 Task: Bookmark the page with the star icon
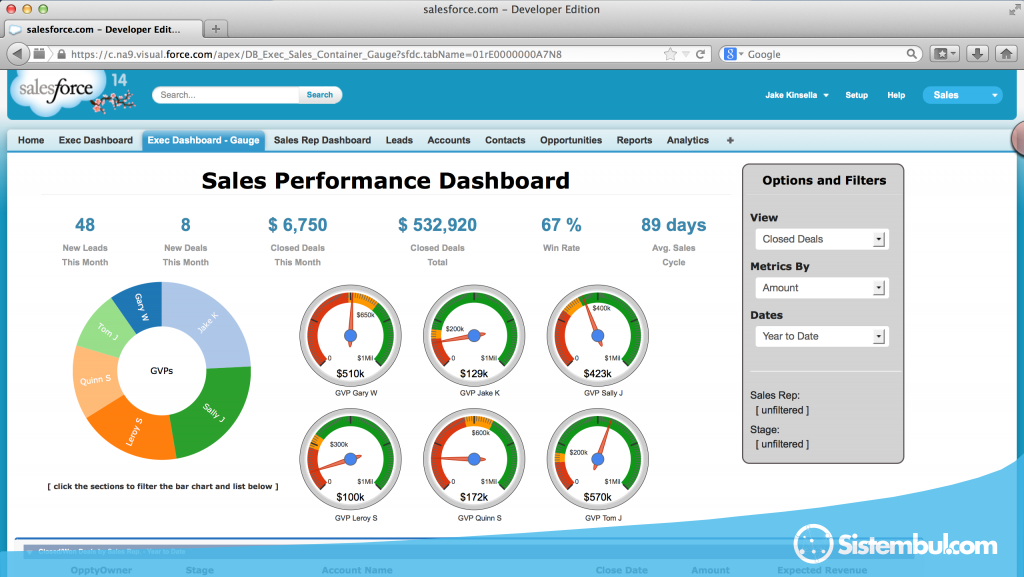(670, 54)
